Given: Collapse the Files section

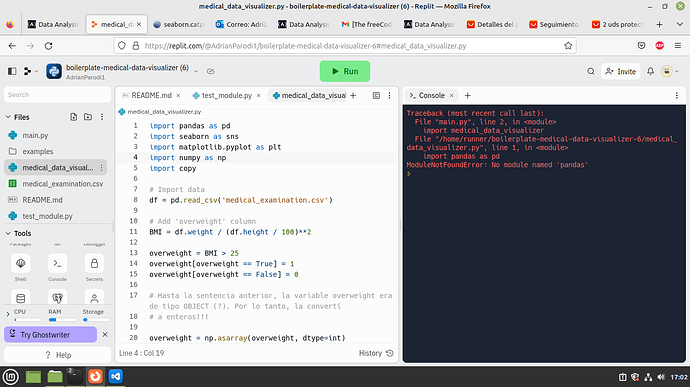Looking at the screenshot, I should click(8, 117).
